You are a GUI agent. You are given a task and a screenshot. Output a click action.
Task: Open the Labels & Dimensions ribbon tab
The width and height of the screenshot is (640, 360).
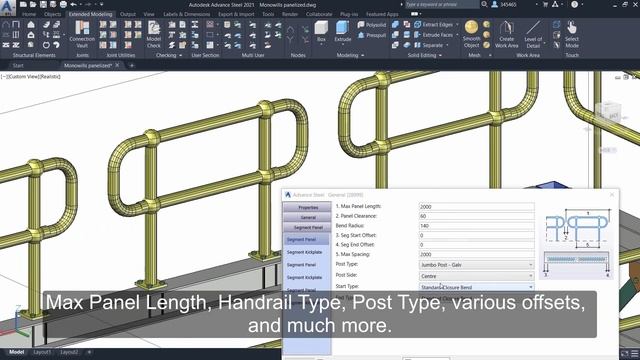click(x=187, y=14)
